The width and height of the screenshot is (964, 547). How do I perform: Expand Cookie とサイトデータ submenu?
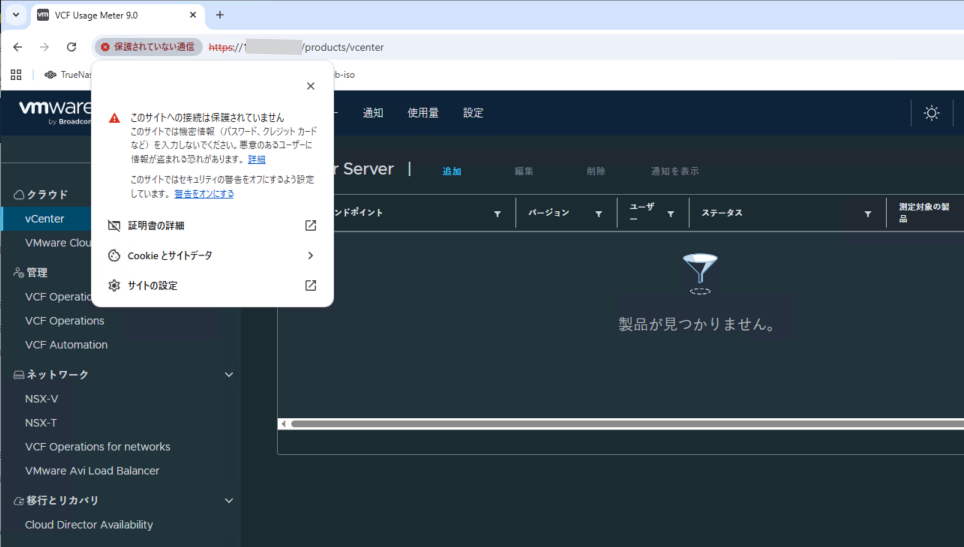point(310,256)
